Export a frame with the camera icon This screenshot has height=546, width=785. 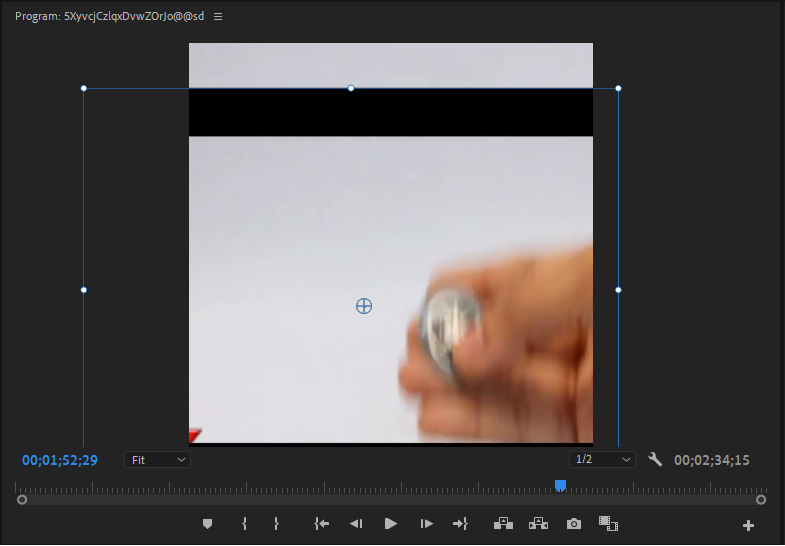[x=574, y=524]
